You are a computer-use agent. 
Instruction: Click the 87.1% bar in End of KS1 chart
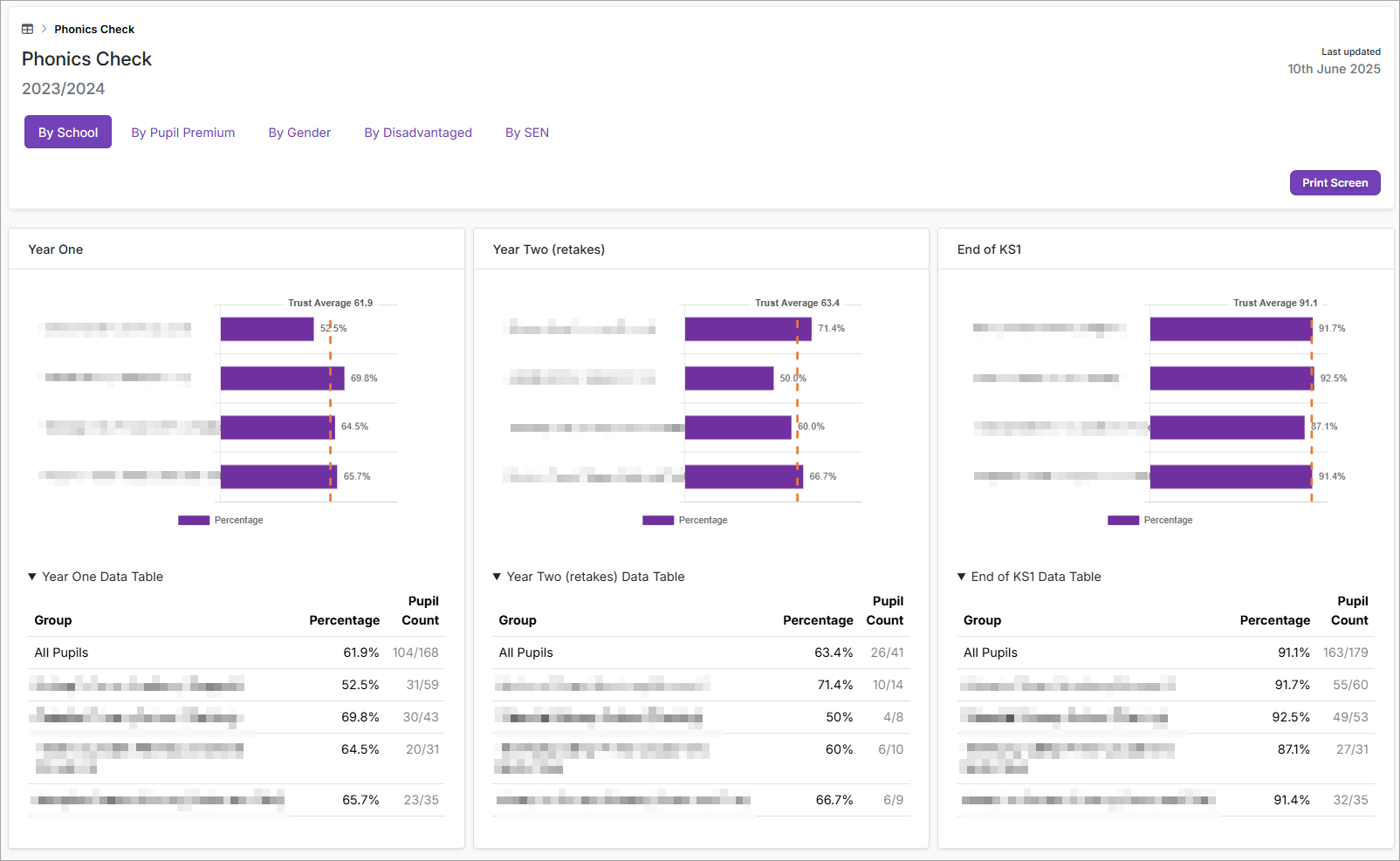pos(1226,427)
